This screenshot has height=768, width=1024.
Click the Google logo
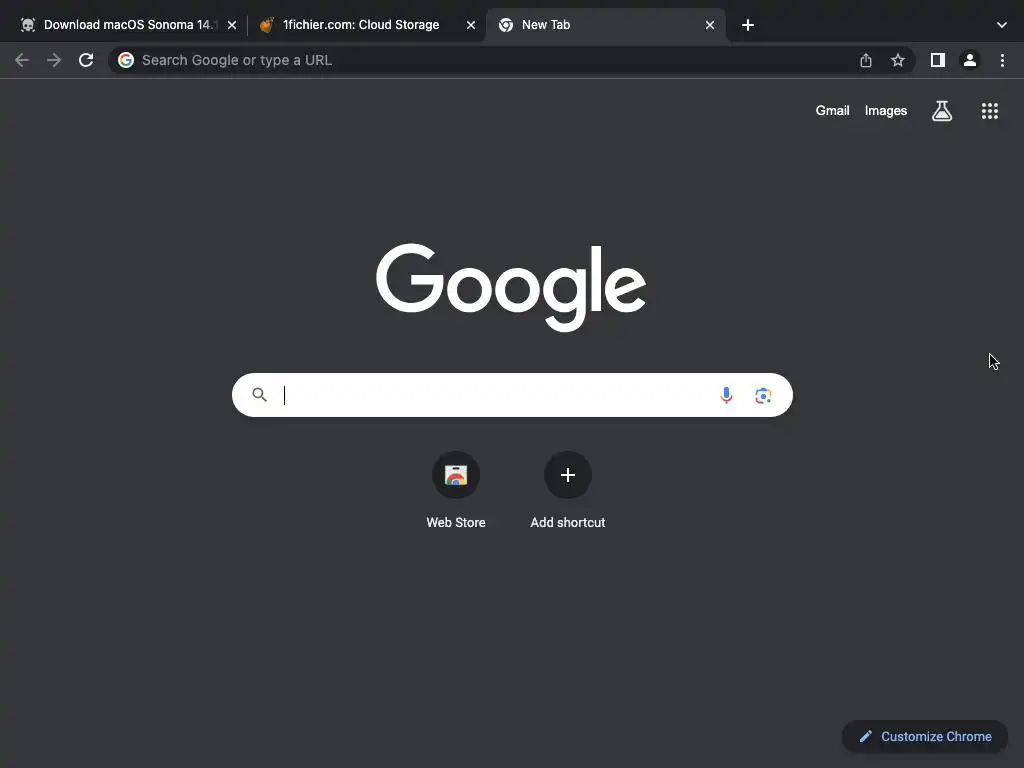coord(511,287)
